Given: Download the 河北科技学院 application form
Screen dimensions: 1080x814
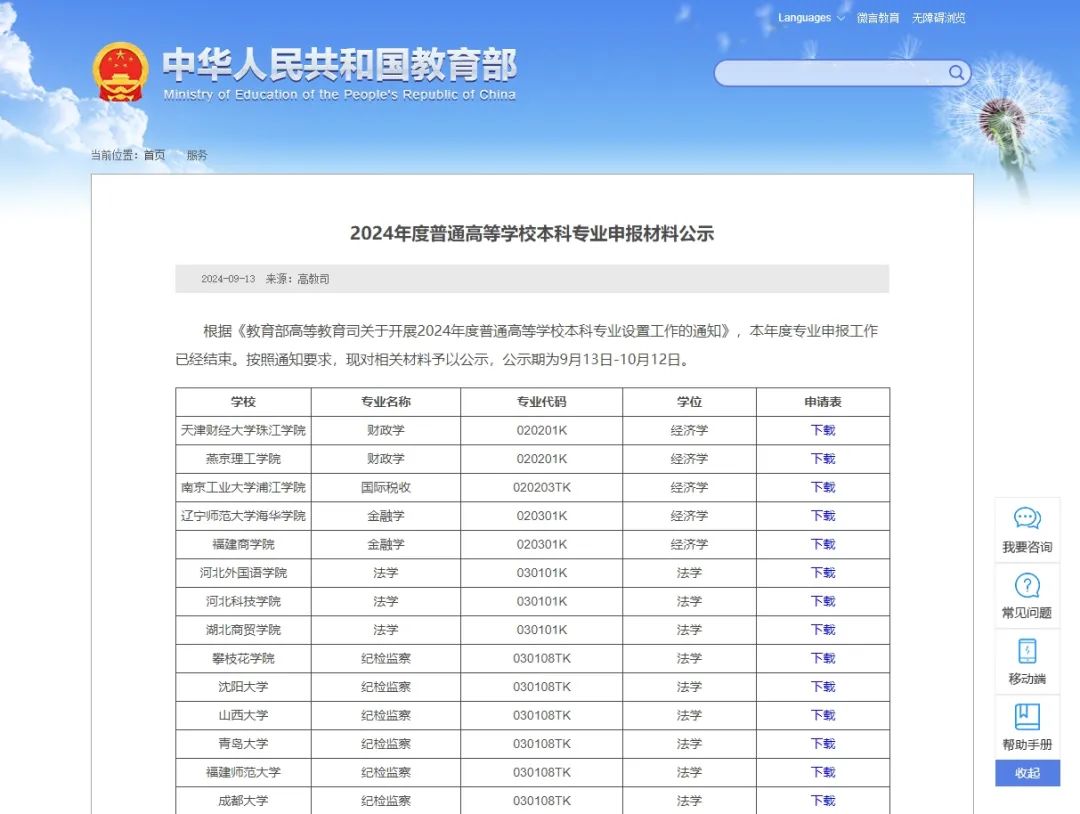Looking at the screenshot, I should click(x=822, y=601).
